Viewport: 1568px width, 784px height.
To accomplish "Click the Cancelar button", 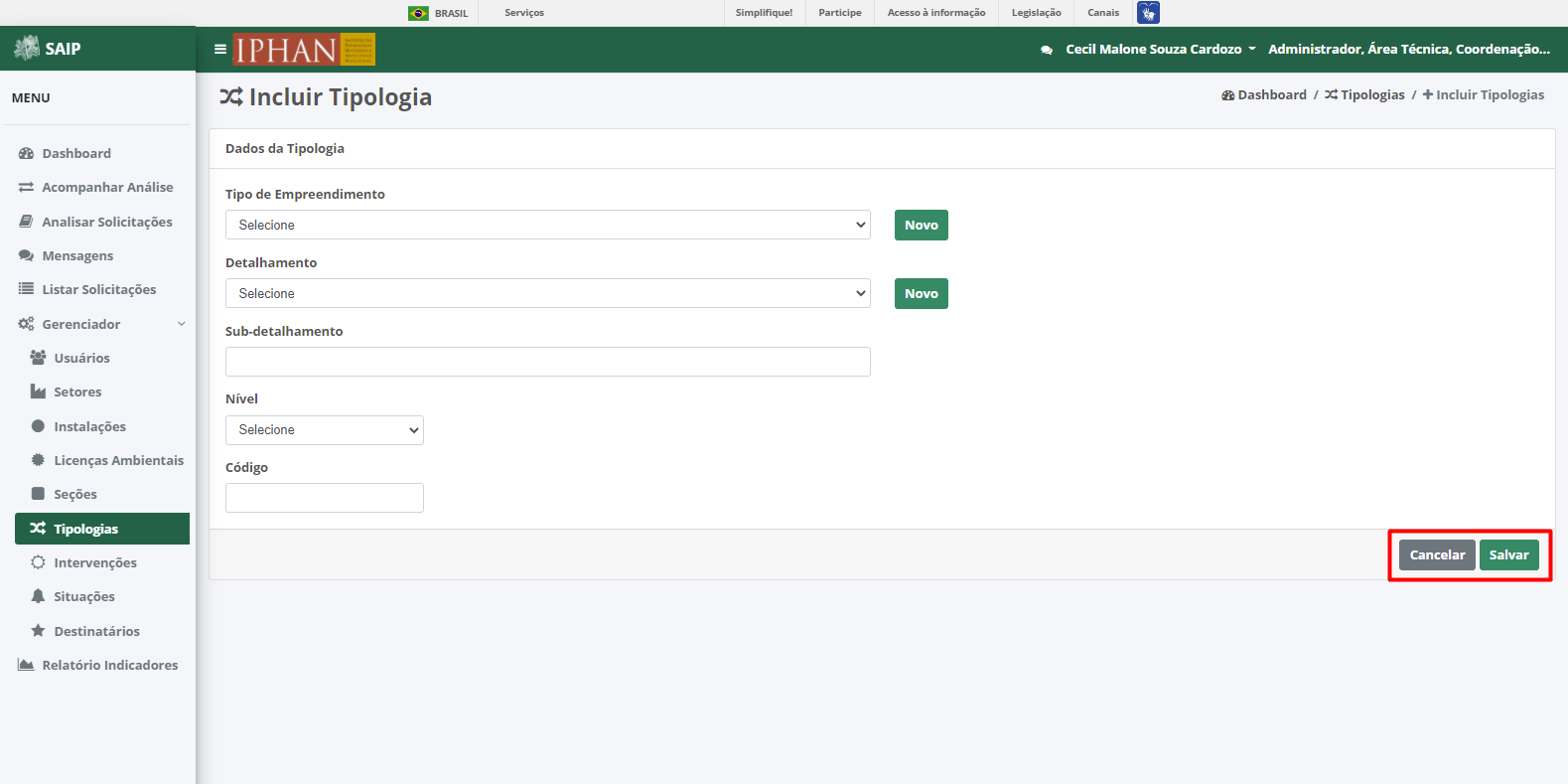I will tap(1437, 554).
